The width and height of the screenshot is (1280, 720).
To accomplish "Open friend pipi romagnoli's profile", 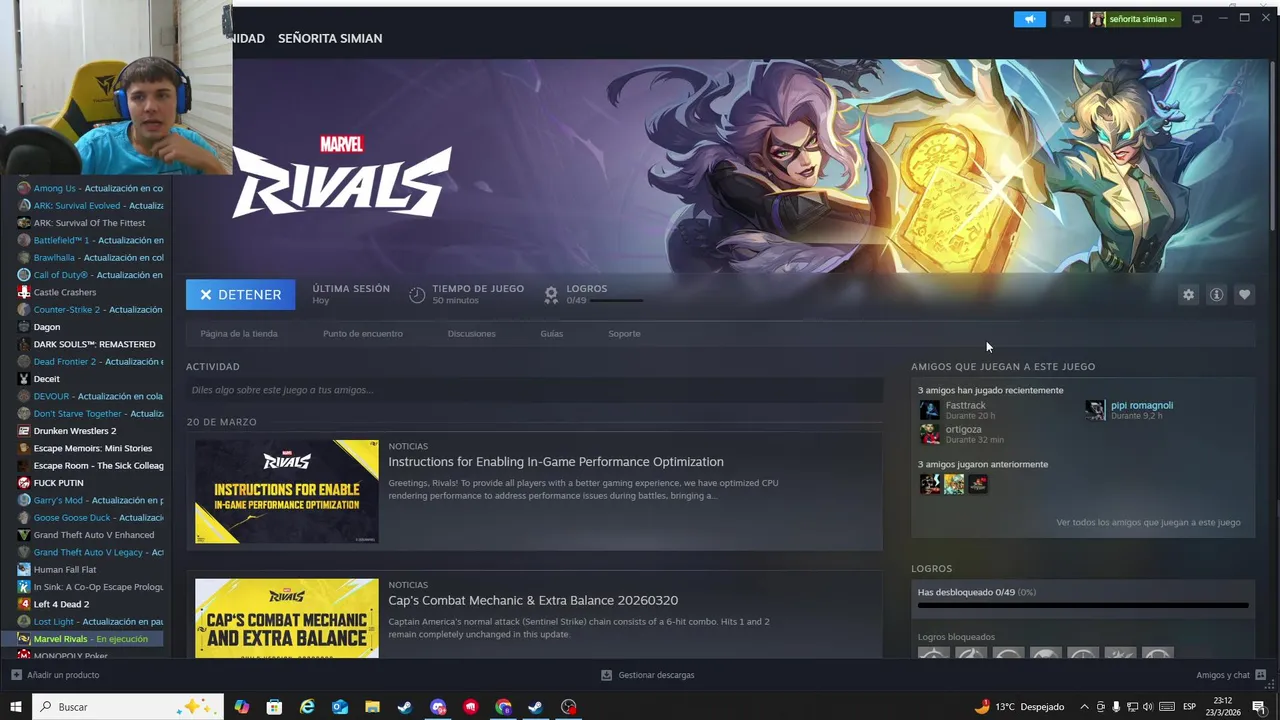I will [1142, 405].
